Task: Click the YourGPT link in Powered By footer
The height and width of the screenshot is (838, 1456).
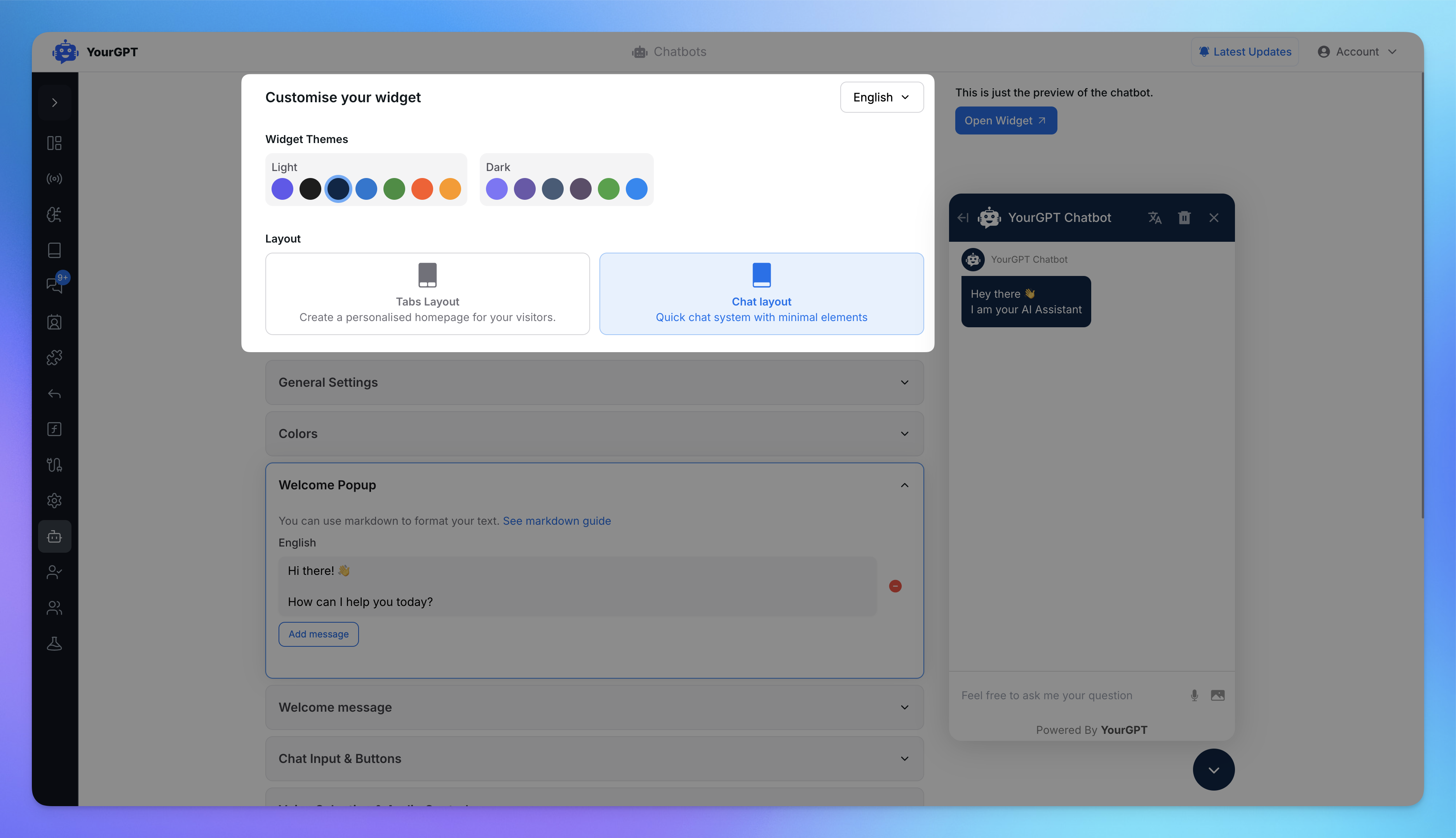Action: [x=1124, y=730]
